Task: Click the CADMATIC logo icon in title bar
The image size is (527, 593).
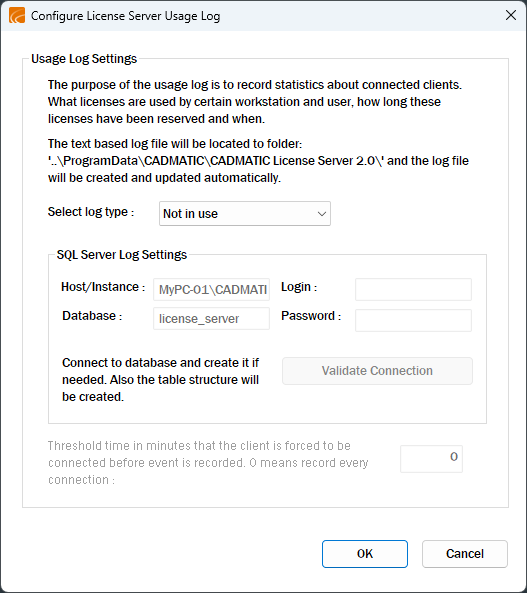Action: click(x=17, y=16)
